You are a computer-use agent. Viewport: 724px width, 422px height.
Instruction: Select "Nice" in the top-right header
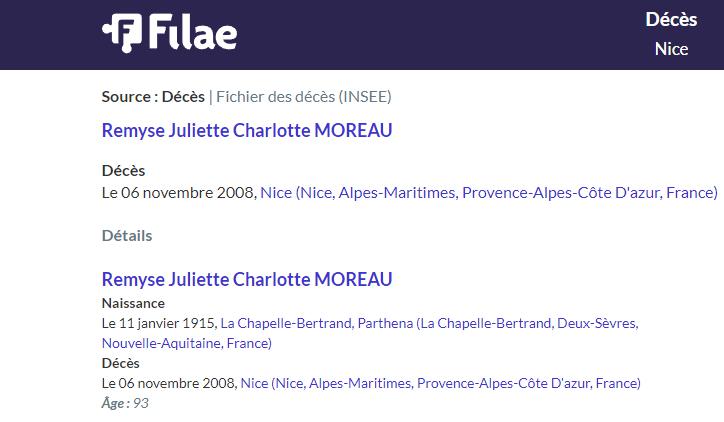point(671,49)
